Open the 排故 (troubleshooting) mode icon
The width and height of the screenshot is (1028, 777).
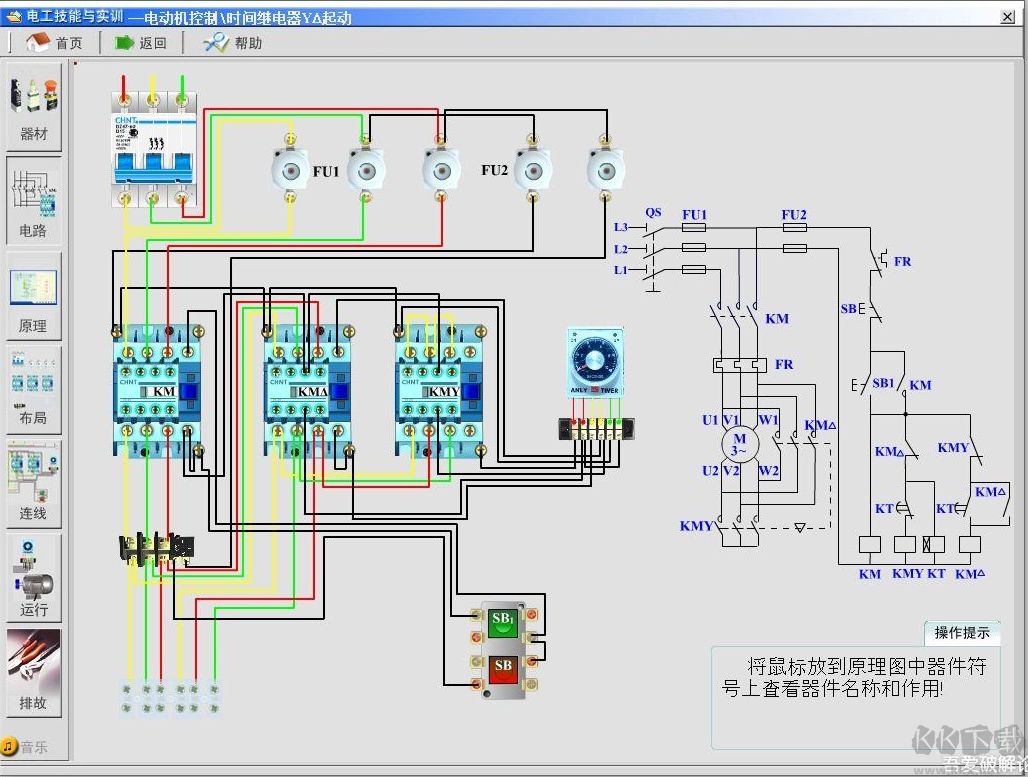(x=34, y=668)
